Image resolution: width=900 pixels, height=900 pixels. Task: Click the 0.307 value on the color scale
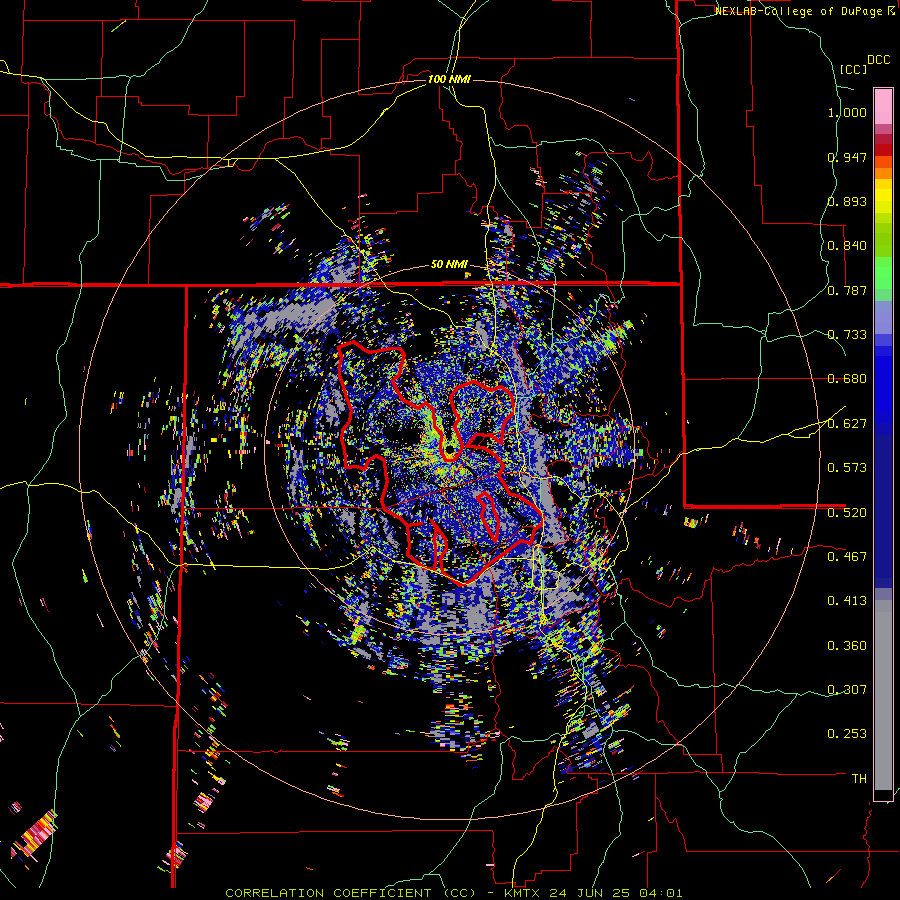(847, 690)
